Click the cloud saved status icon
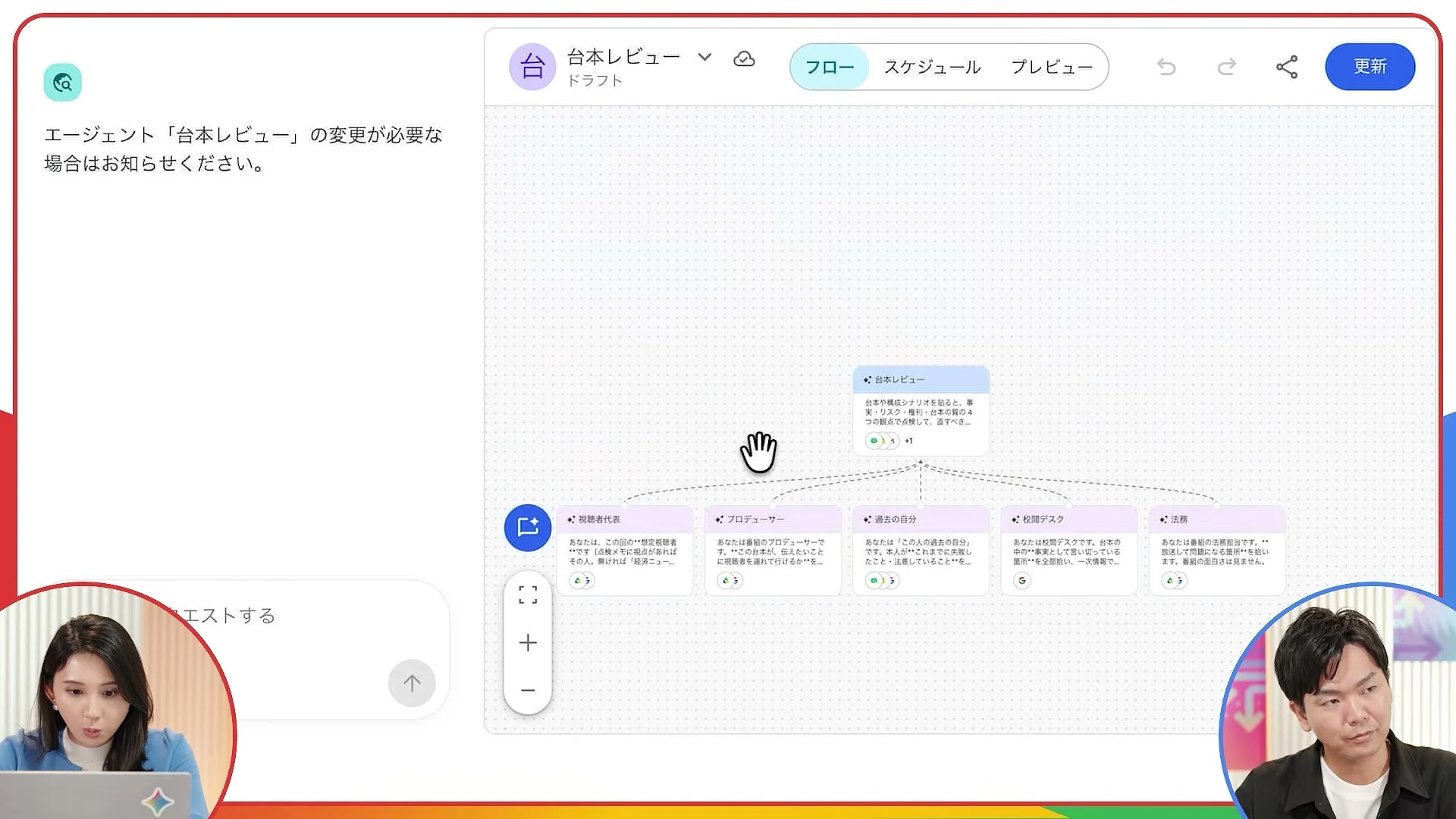The width and height of the screenshot is (1456, 819). pos(744,58)
